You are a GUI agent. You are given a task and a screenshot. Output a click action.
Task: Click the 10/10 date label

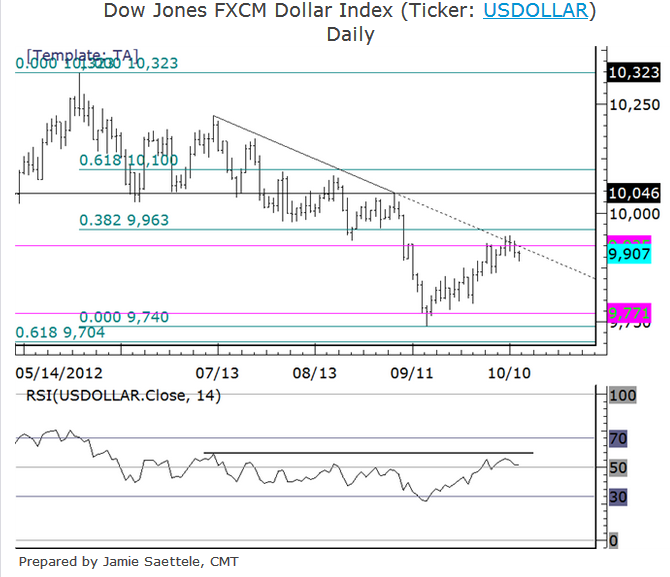pyautogui.click(x=509, y=373)
